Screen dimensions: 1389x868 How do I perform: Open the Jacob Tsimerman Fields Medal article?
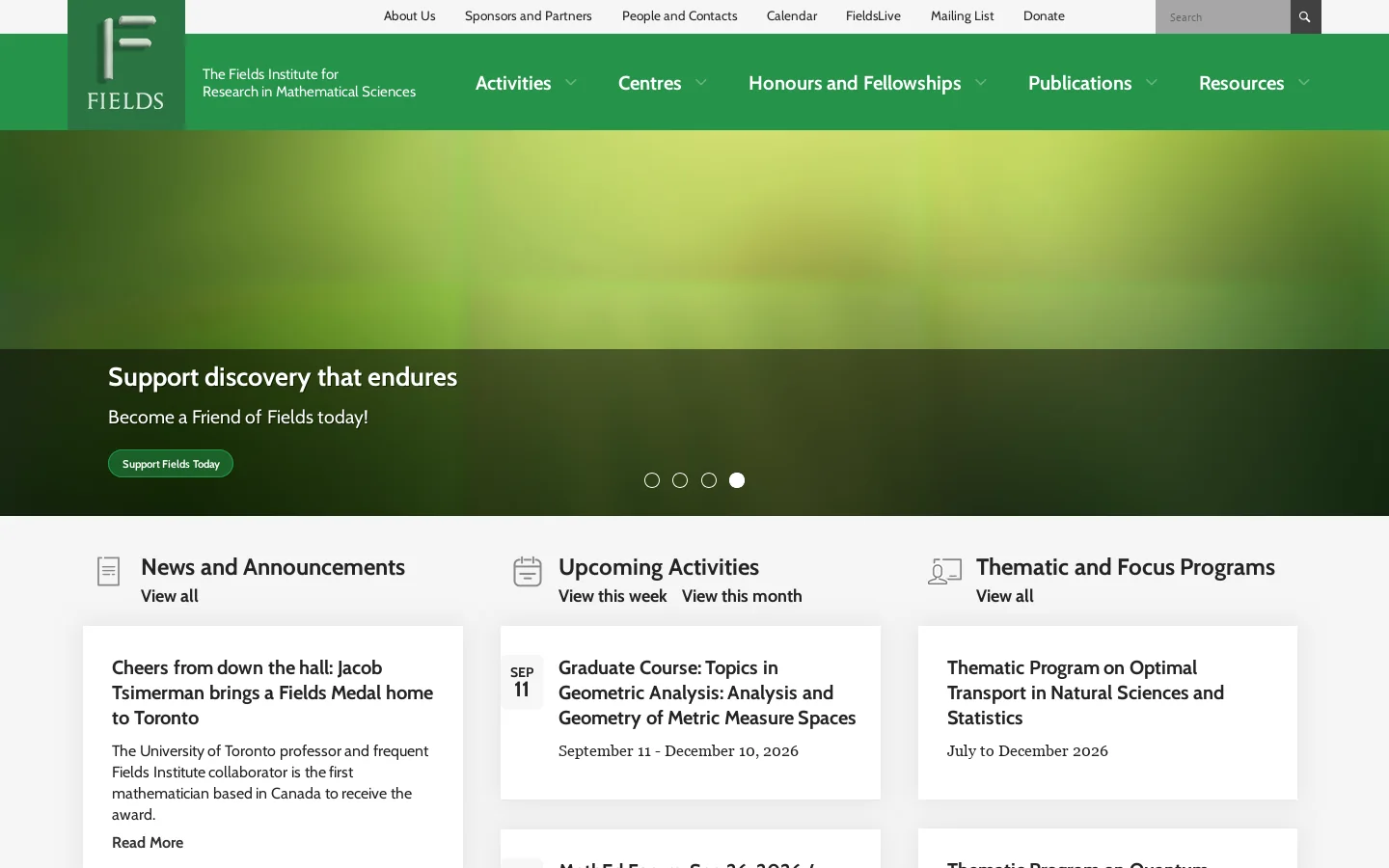[272, 692]
